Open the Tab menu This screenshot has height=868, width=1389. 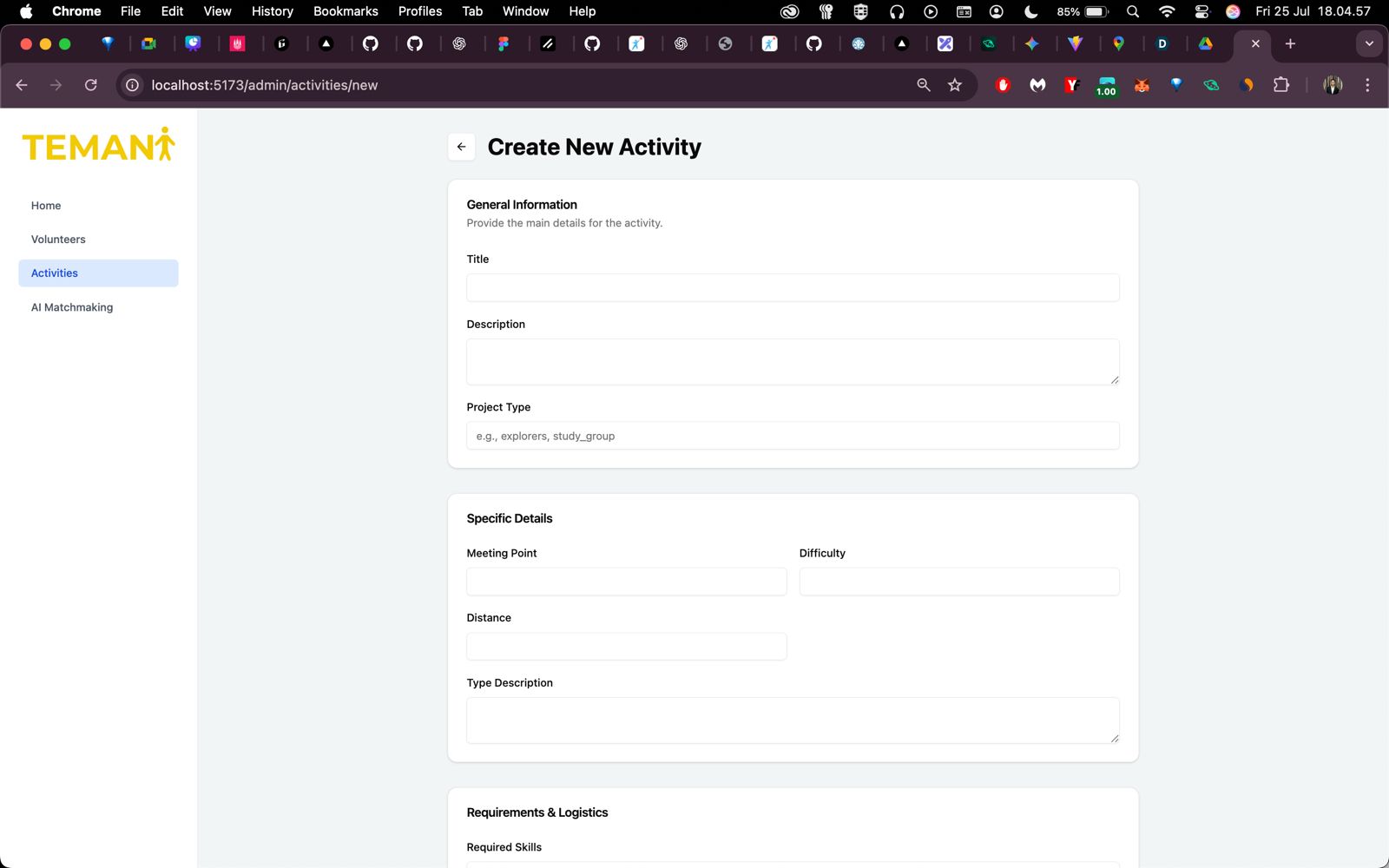click(472, 11)
